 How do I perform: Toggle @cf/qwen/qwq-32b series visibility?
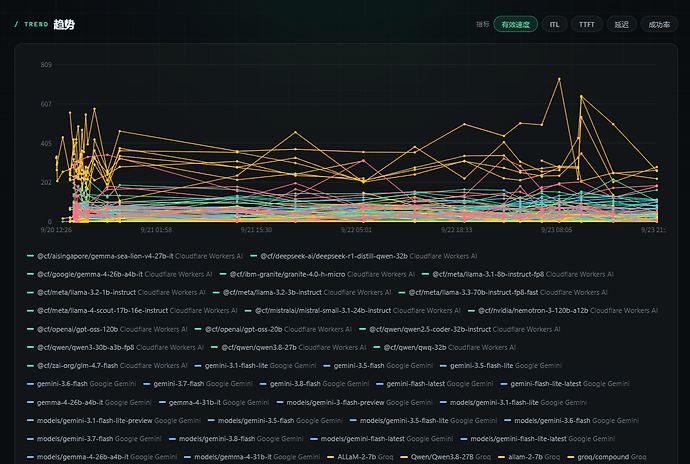[x=445, y=347]
